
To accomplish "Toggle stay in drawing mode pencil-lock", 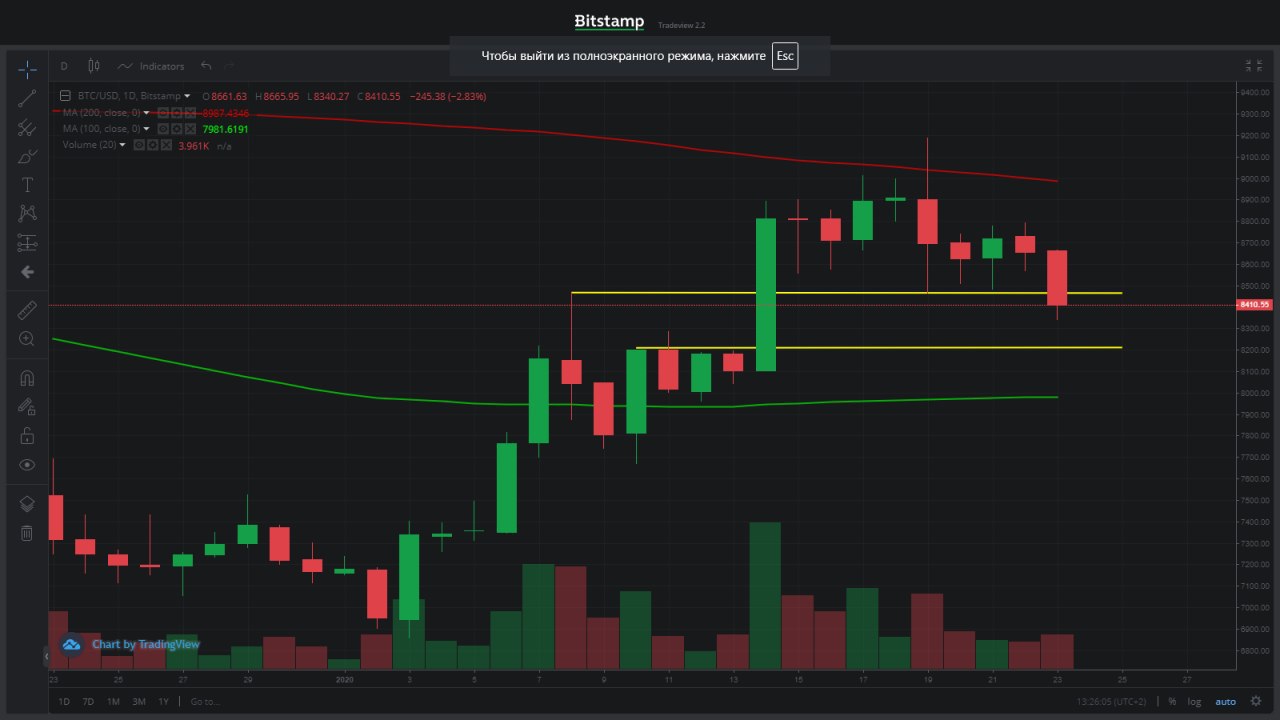I will pos(27,406).
